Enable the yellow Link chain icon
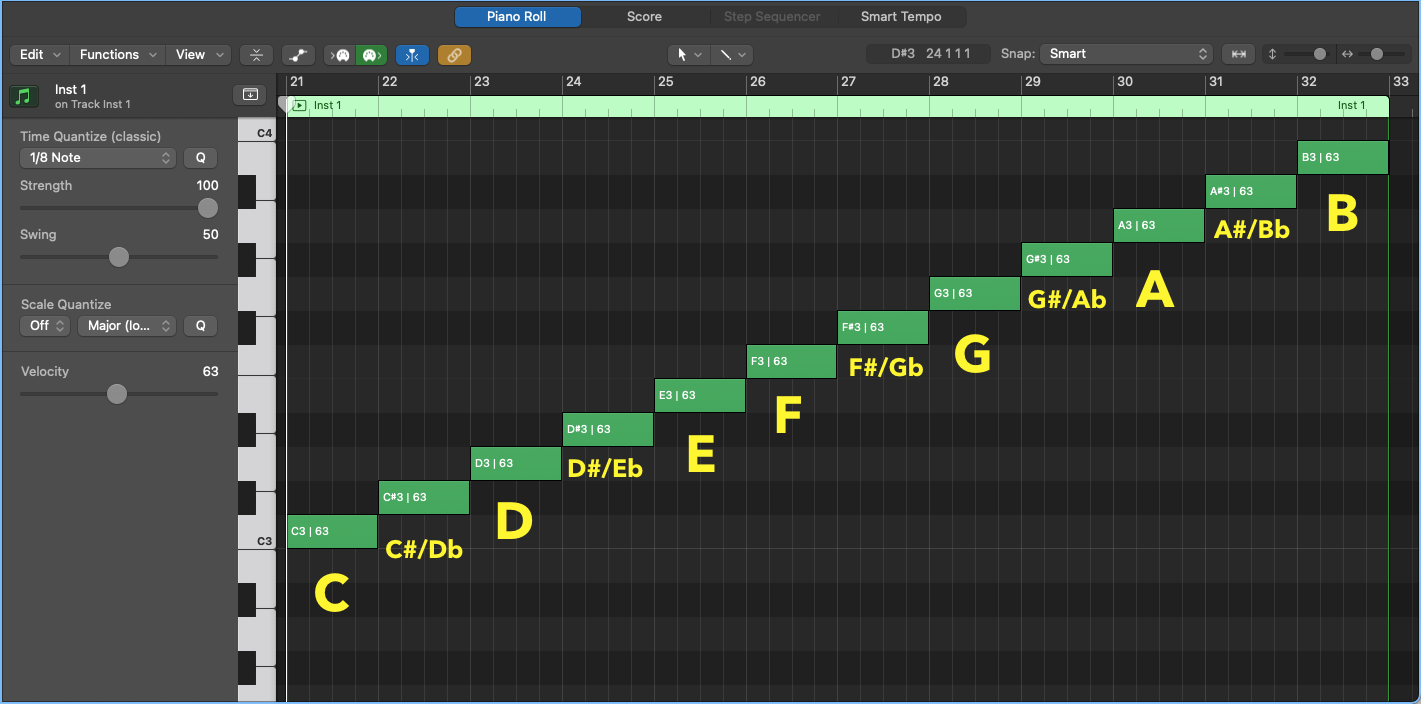Viewport: 1421px width, 704px height. point(454,54)
